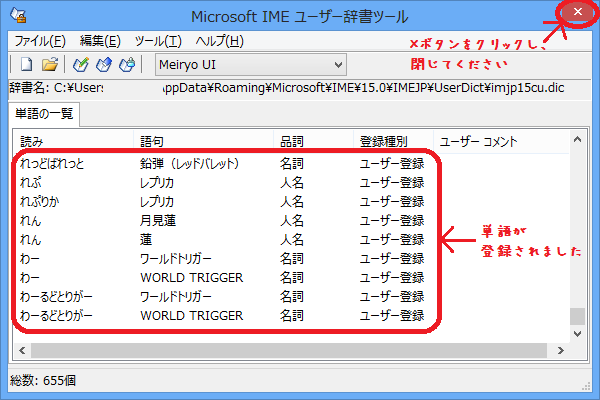
Task: Click WORLD TRIGGER in the わーるどとりがー row
Action: [192, 315]
